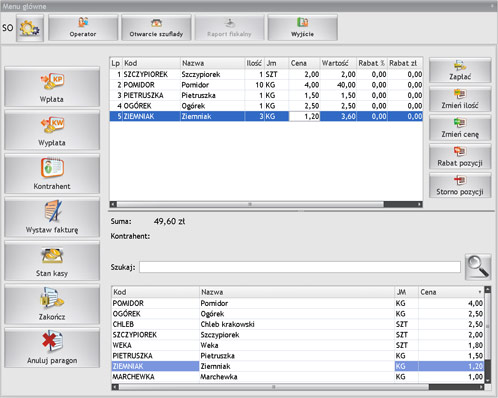Click the JM header in product list
This screenshot has height=398, width=498.
[406, 292]
